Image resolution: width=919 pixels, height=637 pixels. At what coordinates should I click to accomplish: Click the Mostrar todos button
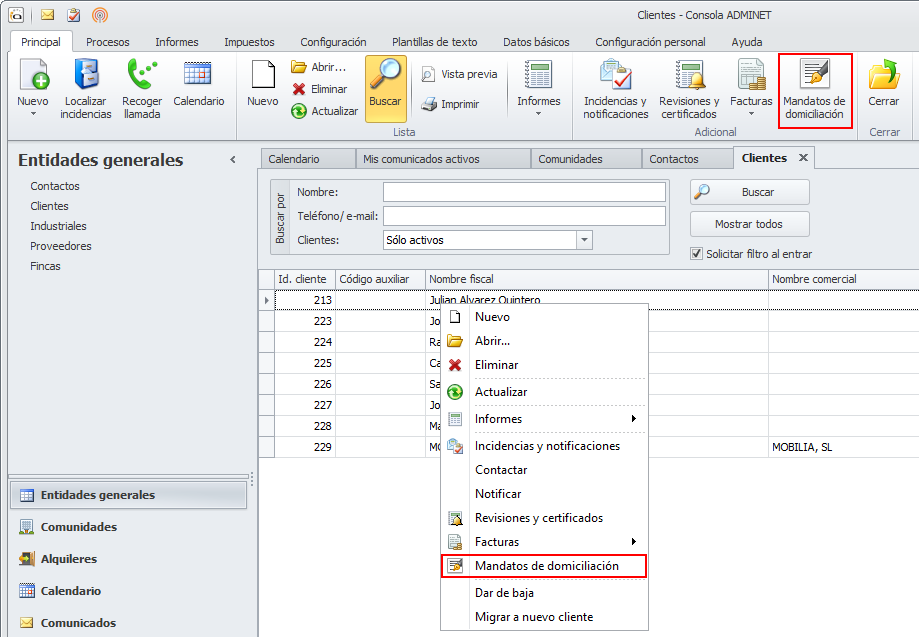pyautogui.click(x=749, y=224)
